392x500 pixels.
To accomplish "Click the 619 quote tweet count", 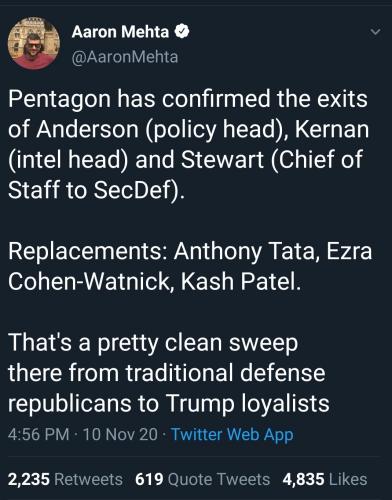I will 149,479.
